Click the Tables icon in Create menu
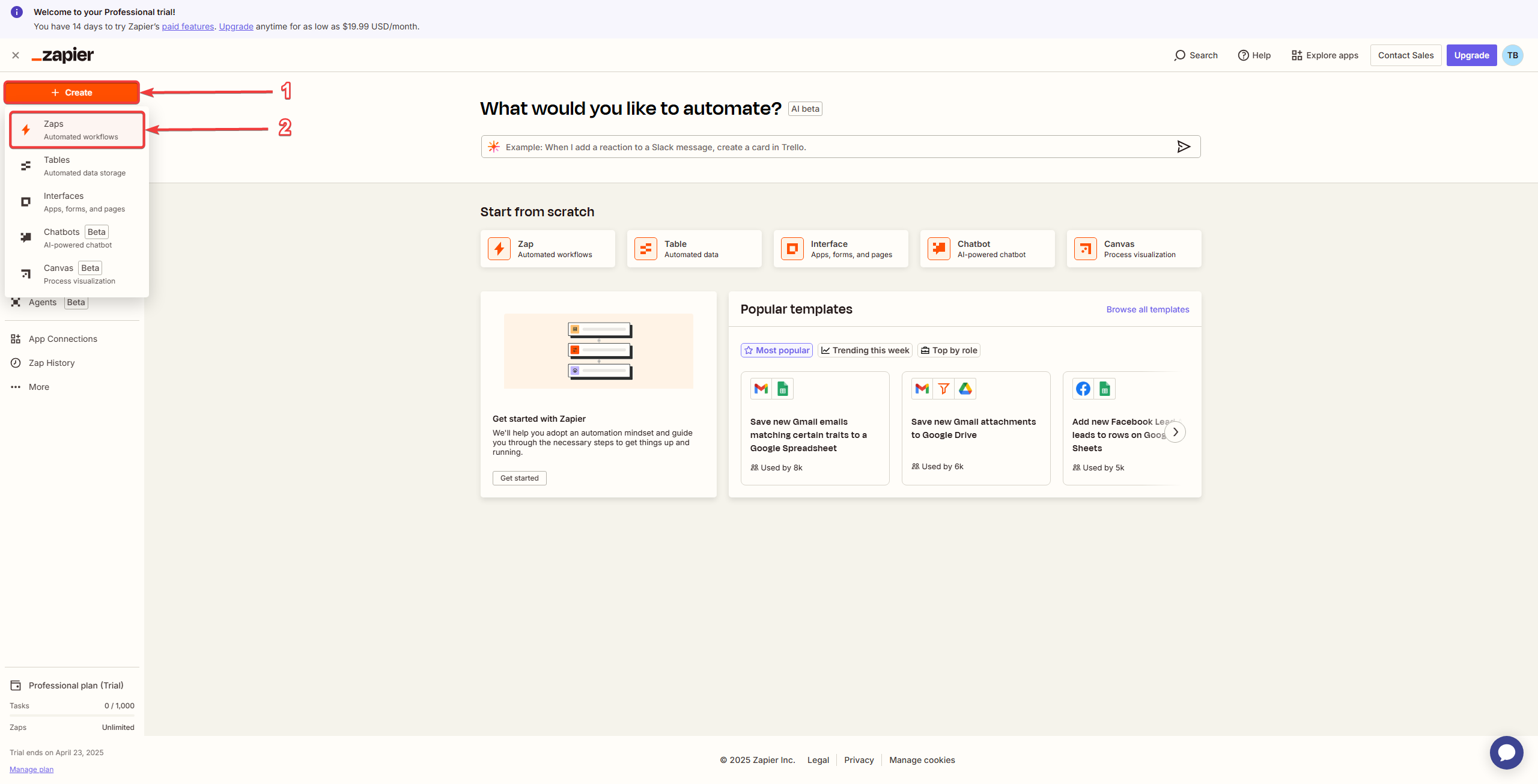This screenshot has width=1538, height=784. click(26, 166)
